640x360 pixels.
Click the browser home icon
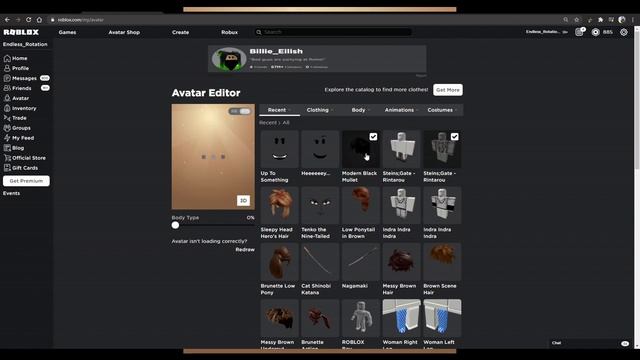pyautogui.click(x=39, y=20)
